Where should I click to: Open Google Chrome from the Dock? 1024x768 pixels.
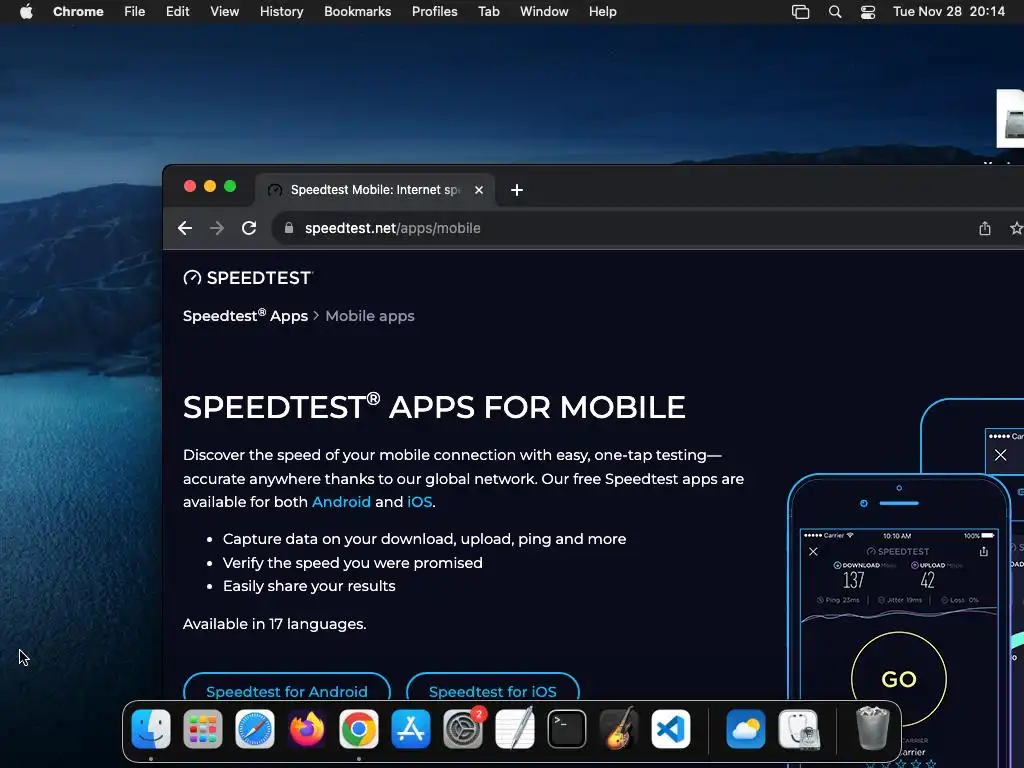pyautogui.click(x=359, y=728)
